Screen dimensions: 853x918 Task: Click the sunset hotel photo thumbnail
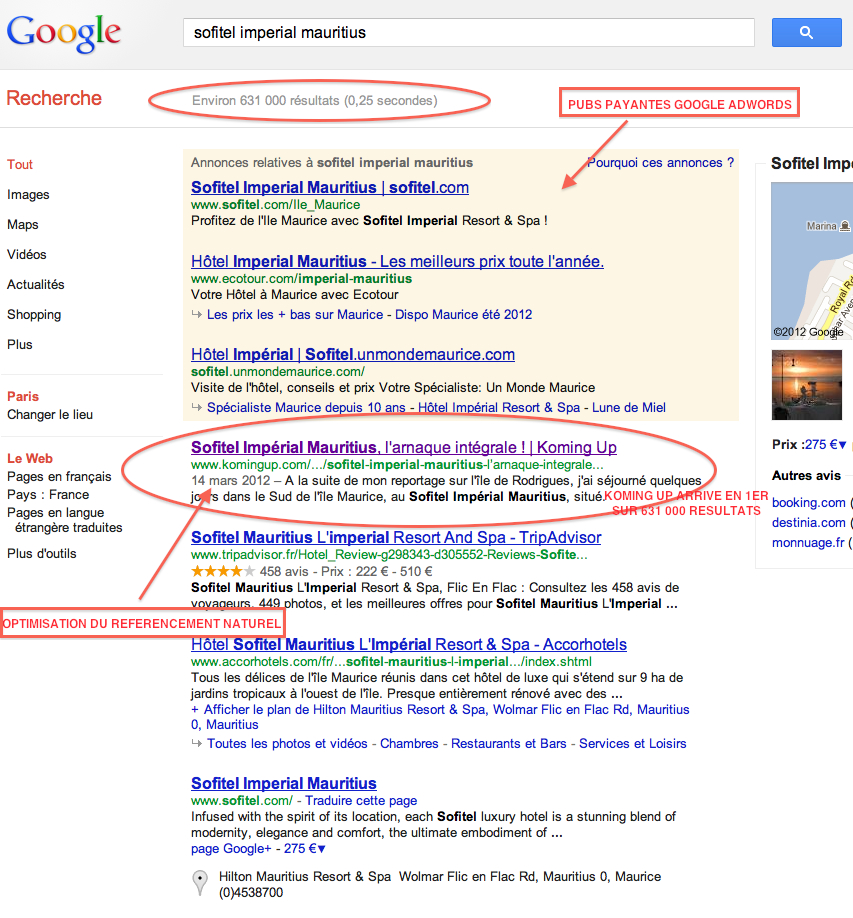tap(807, 385)
